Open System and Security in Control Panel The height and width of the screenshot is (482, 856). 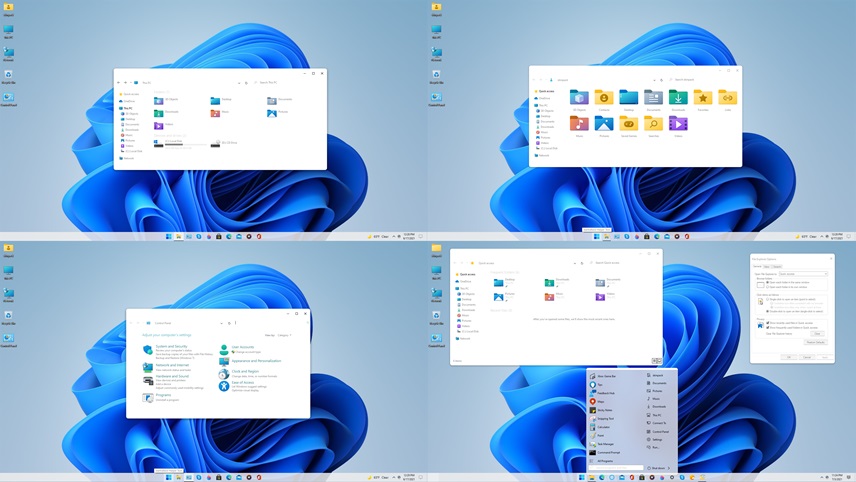(171, 347)
